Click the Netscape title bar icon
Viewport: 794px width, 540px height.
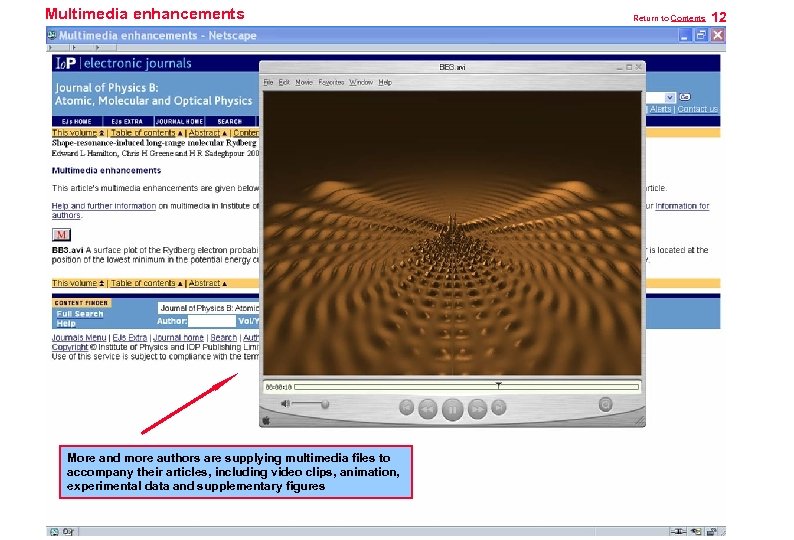click(x=52, y=35)
